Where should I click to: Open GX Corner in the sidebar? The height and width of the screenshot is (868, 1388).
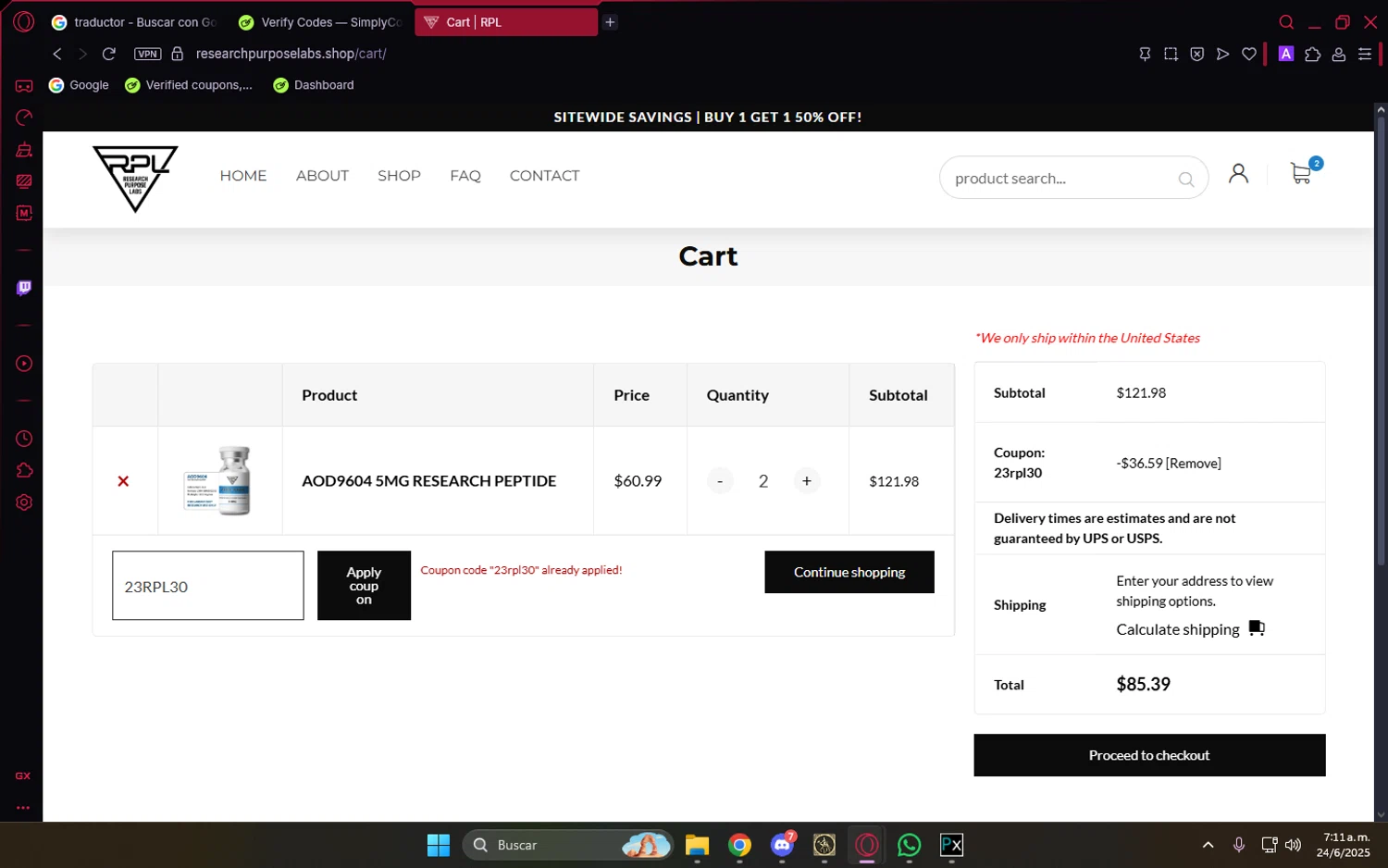[24, 86]
